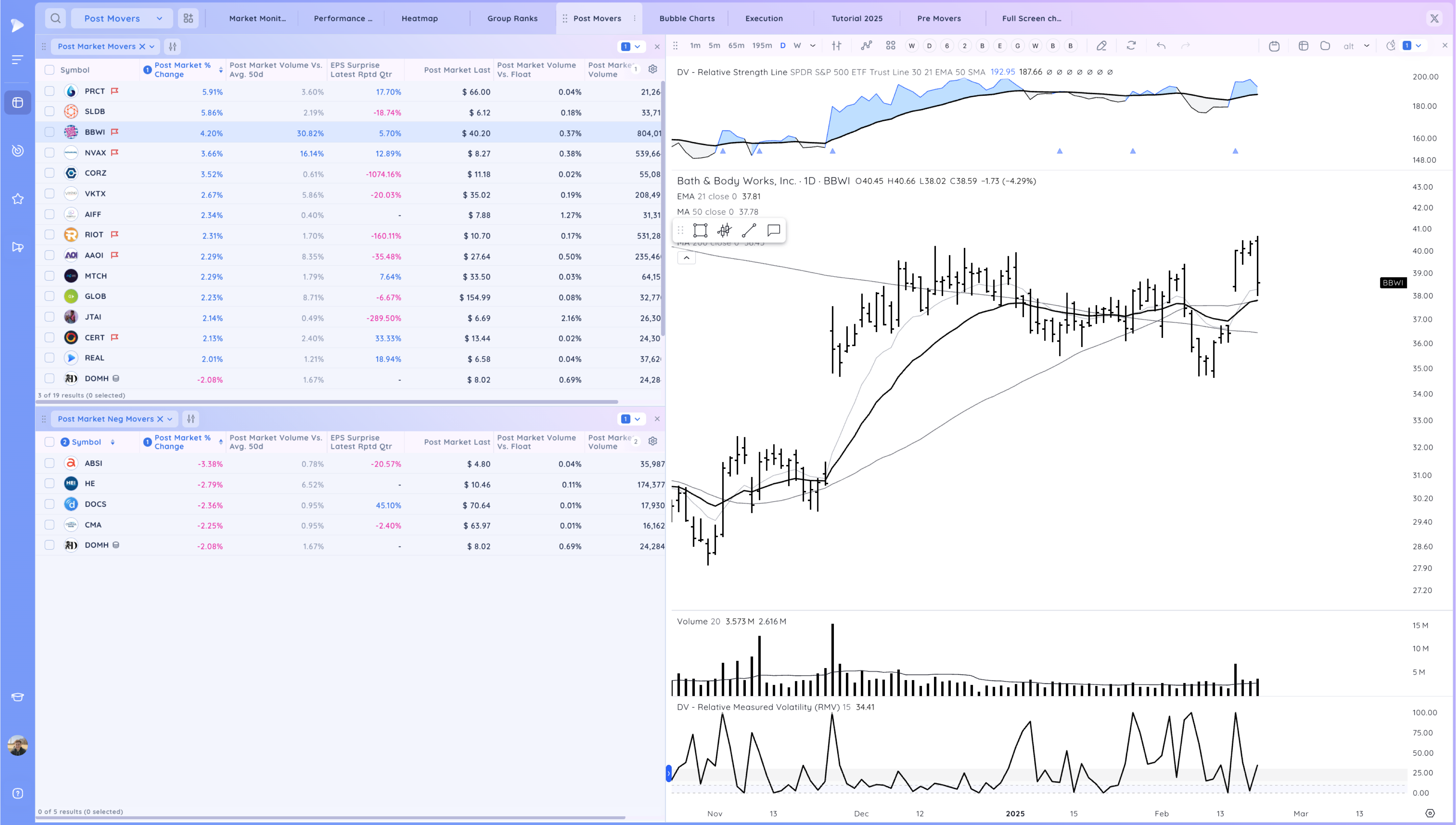The width and height of the screenshot is (1456, 825).
Task: Open filter settings for the Post Market Movers panel
Action: (173, 47)
